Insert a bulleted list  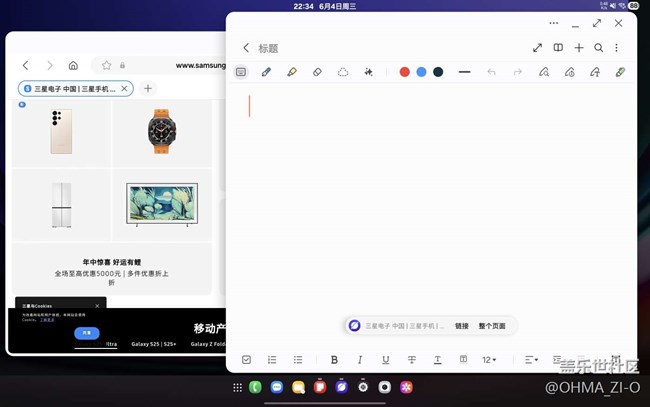tap(298, 360)
